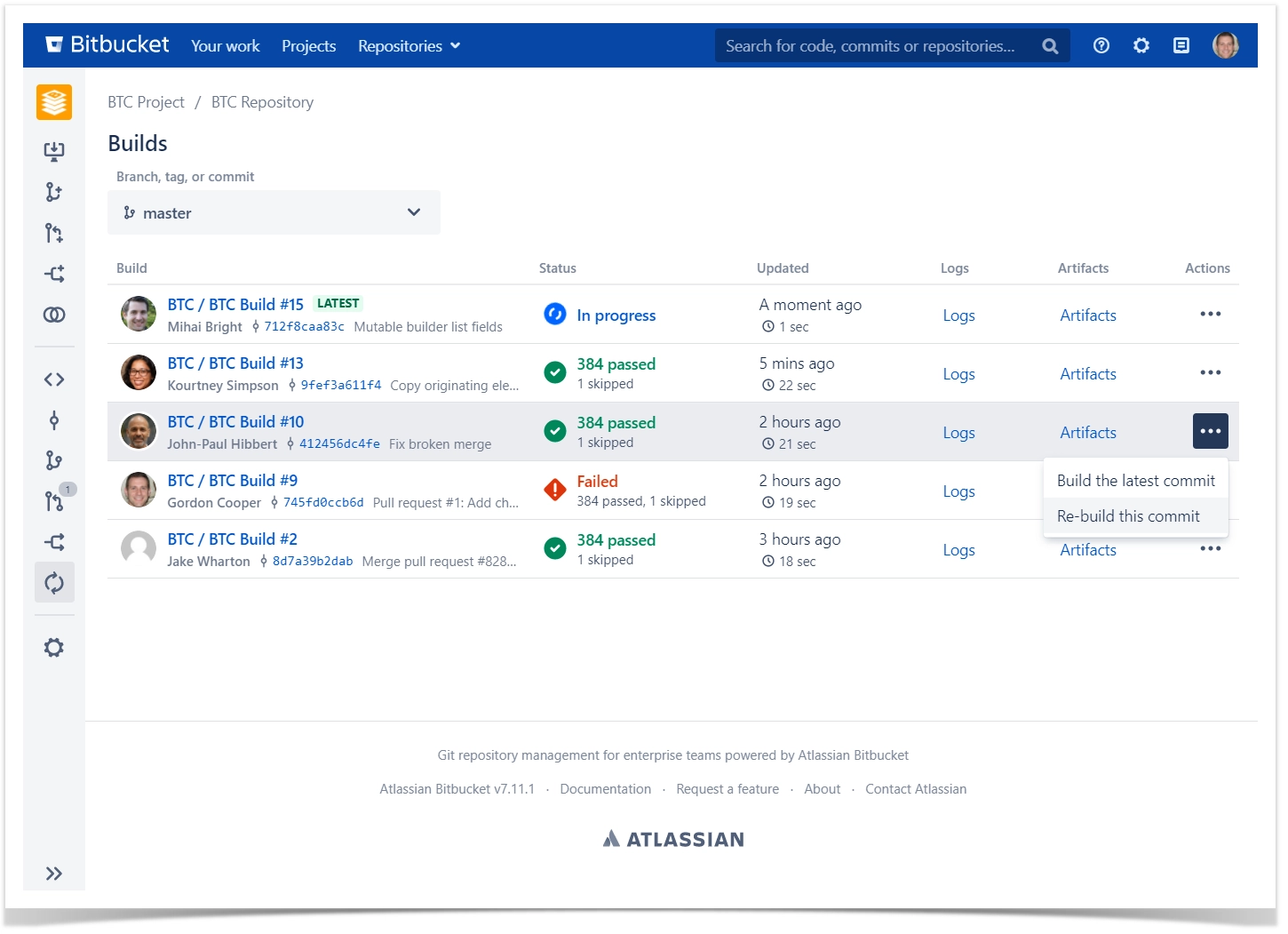Open commit 9fef3a611f4
1288x934 pixels.
coord(341,386)
